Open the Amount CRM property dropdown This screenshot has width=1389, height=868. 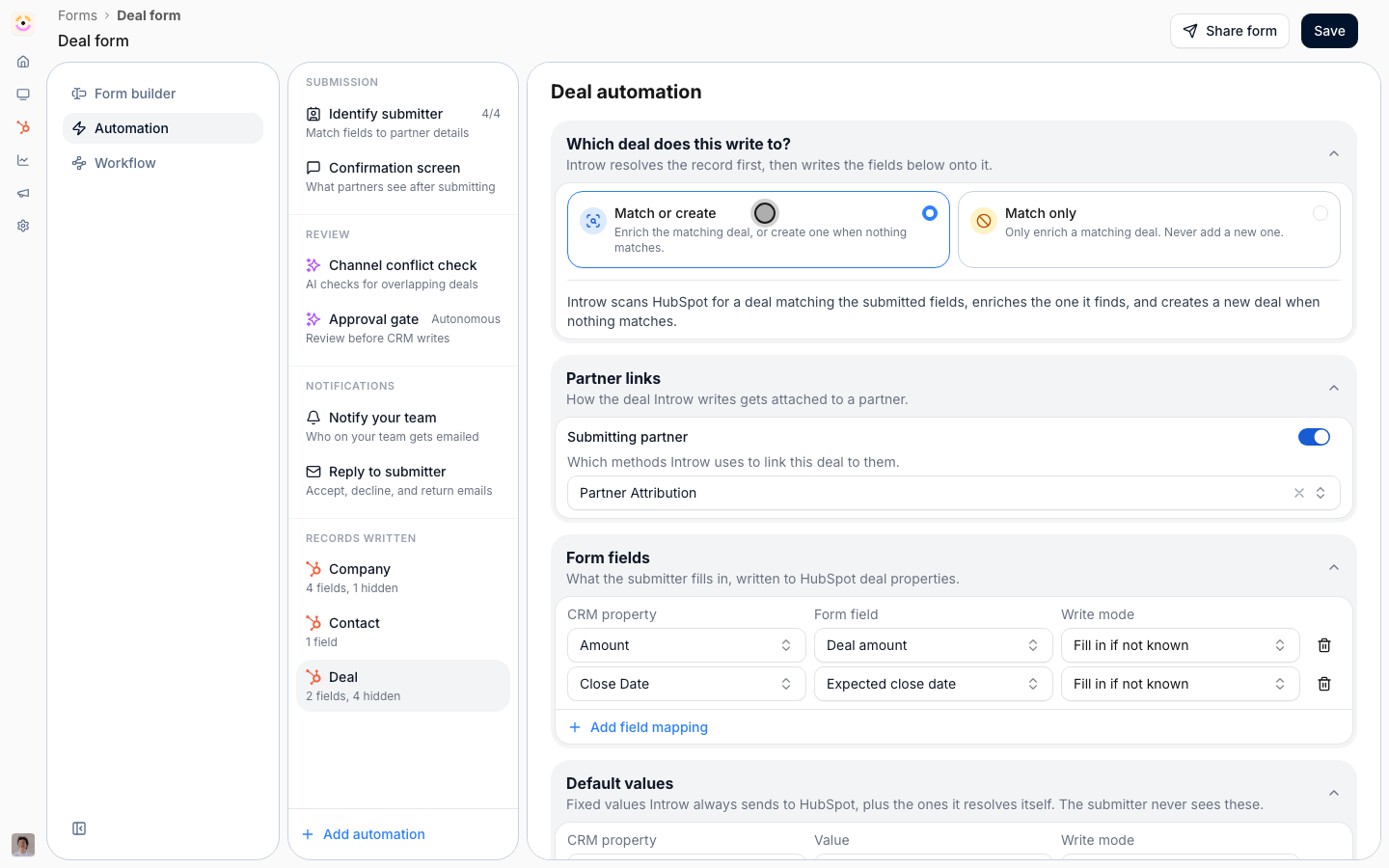tap(686, 645)
